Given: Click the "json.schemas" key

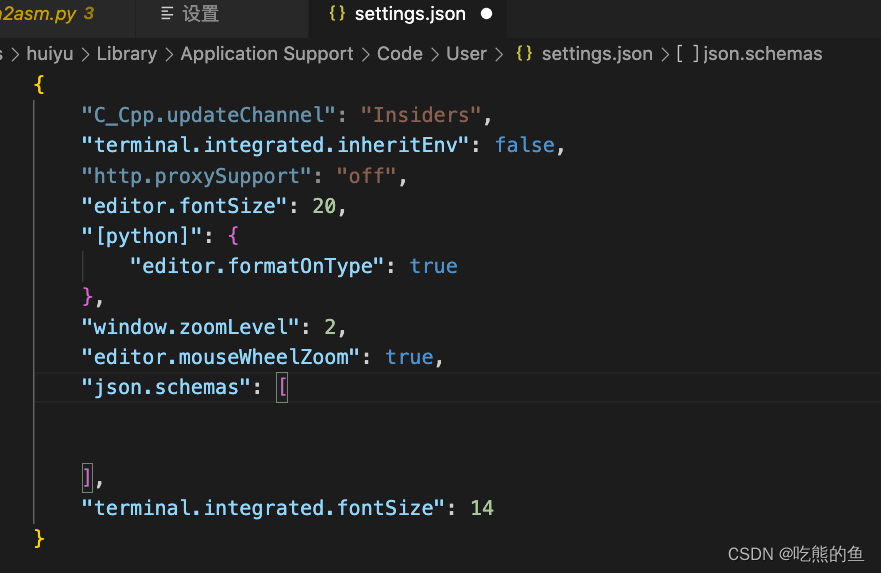Looking at the screenshot, I should pos(166,388).
